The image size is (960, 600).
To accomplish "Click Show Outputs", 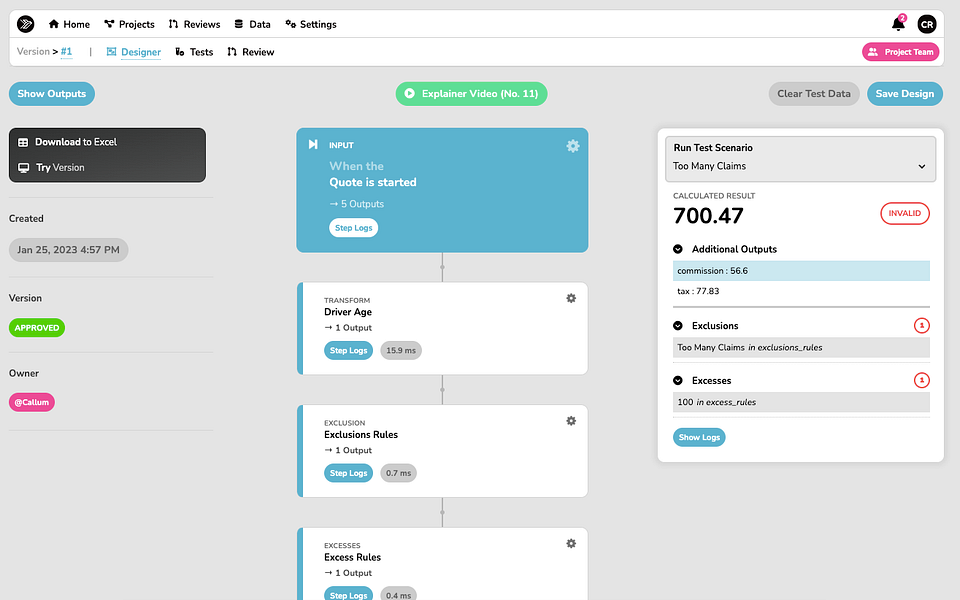I will point(52,94).
